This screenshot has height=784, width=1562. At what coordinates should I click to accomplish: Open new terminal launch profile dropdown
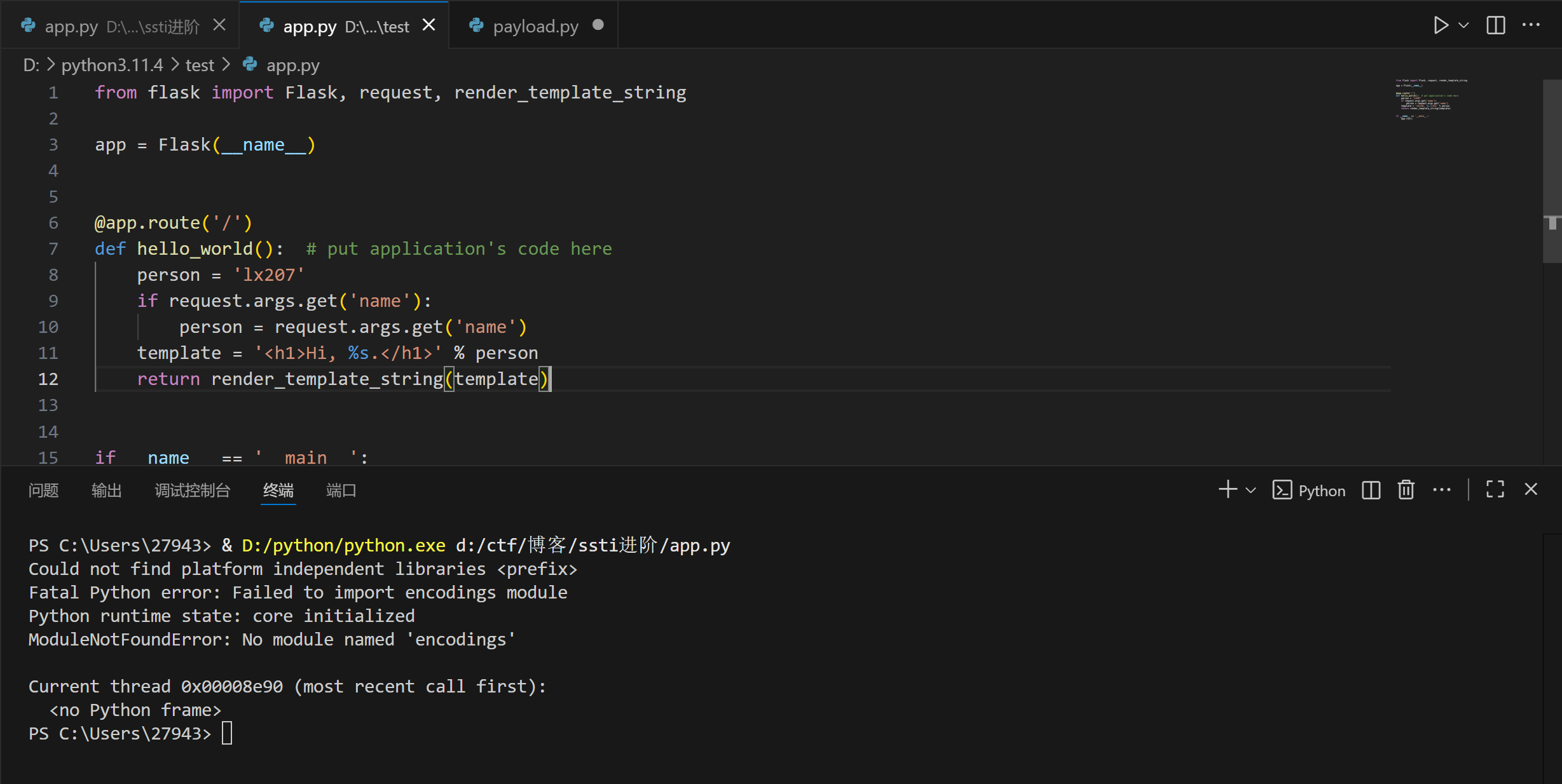tap(1250, 490)
